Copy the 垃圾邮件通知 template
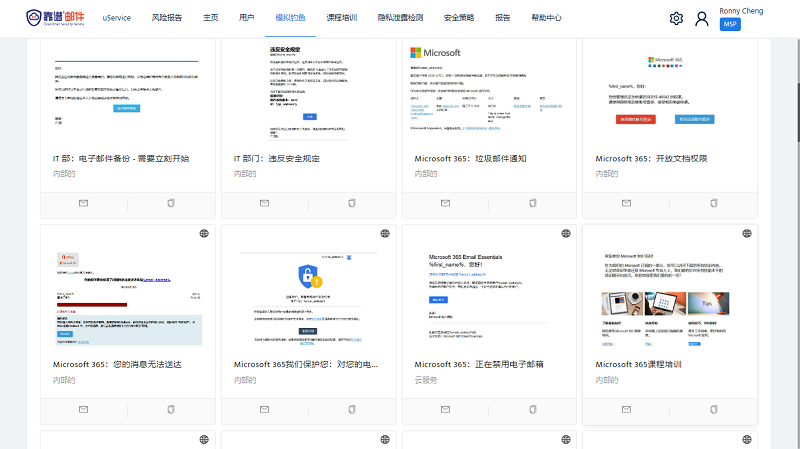The width and height of the screenshot is (800, 449). pyautogui.click(x=533, y=203)
